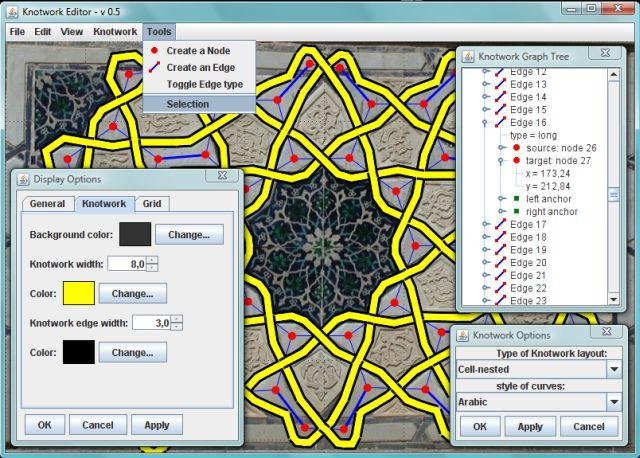Image resolution: width=640 pixels, height=458 pixels.
Task: Click Change for Background color
Action: click(189, 235)
